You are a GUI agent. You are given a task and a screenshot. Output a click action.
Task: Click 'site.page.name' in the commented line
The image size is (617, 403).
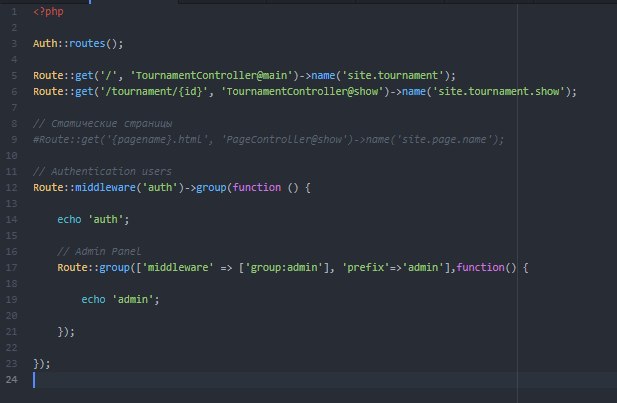pyautogui.click(x=444, y=139)
